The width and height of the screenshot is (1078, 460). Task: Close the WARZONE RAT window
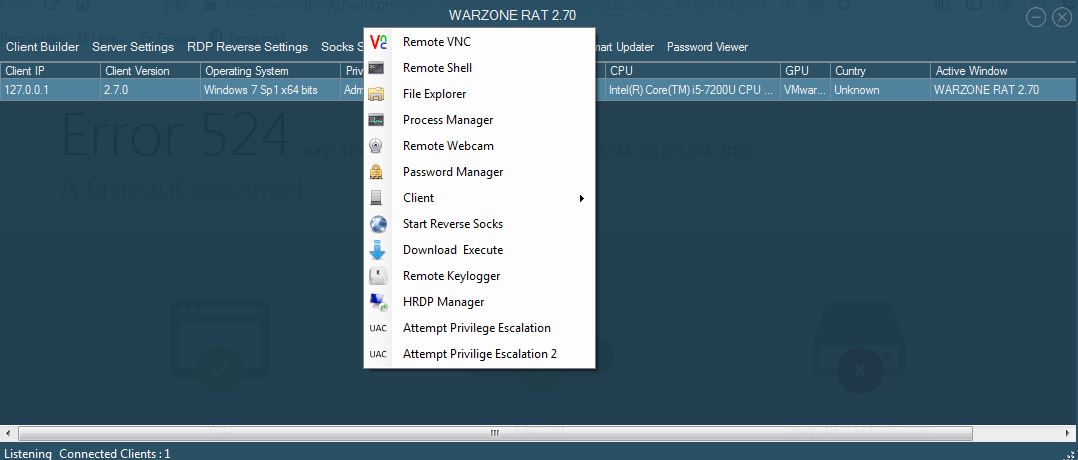point(1062,17)
